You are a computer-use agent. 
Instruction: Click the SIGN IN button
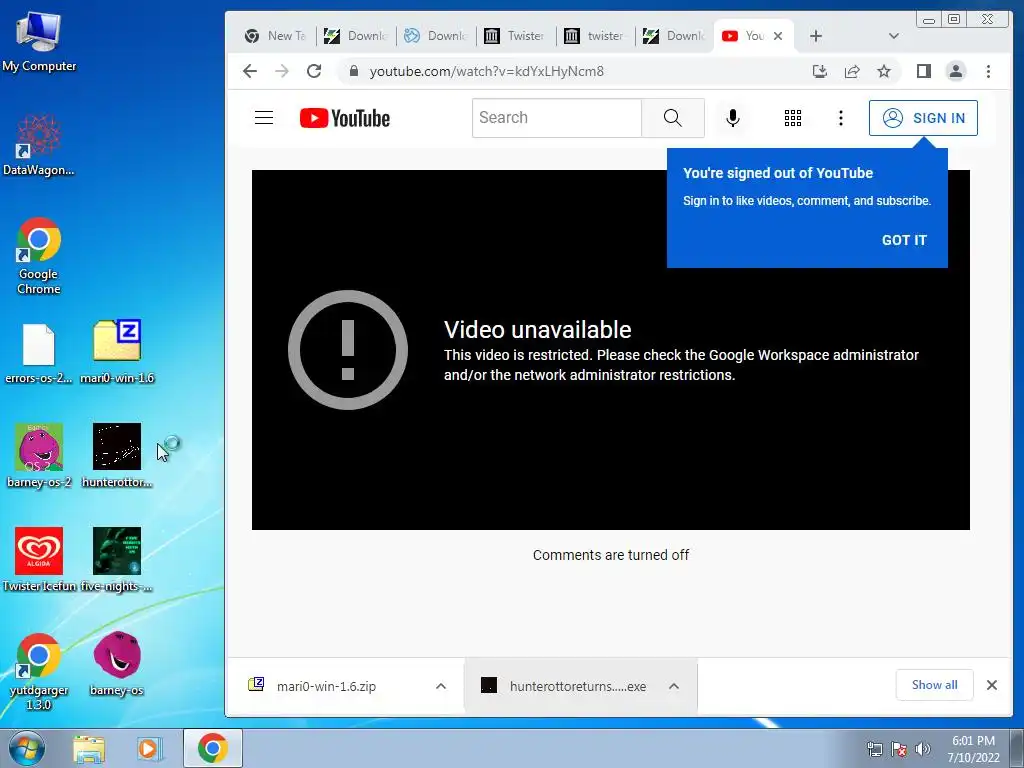coord(923,118)
